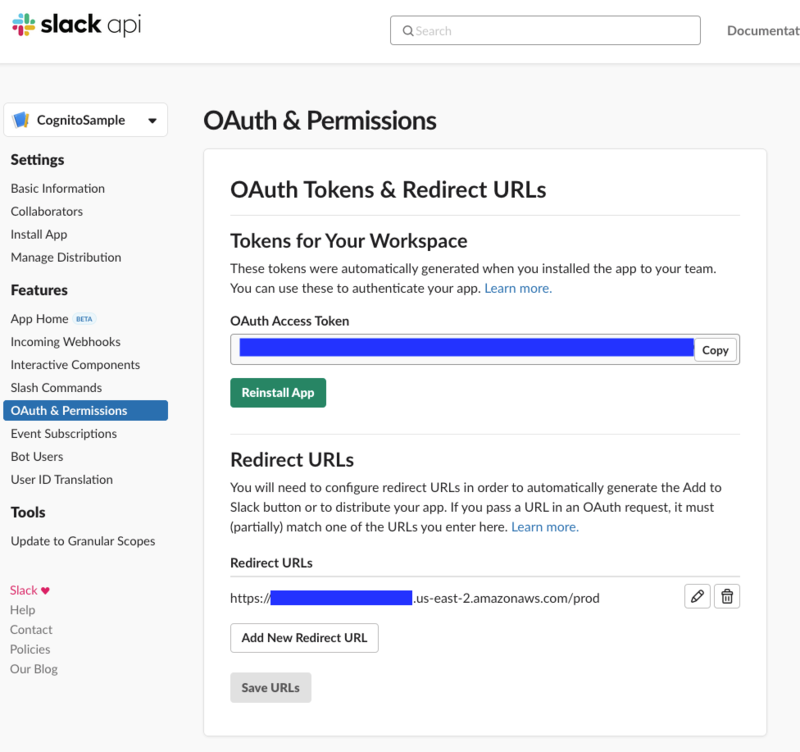Screen dimensions: 800x752
Task: Click the Save URLs button
Action: [270, 688]
